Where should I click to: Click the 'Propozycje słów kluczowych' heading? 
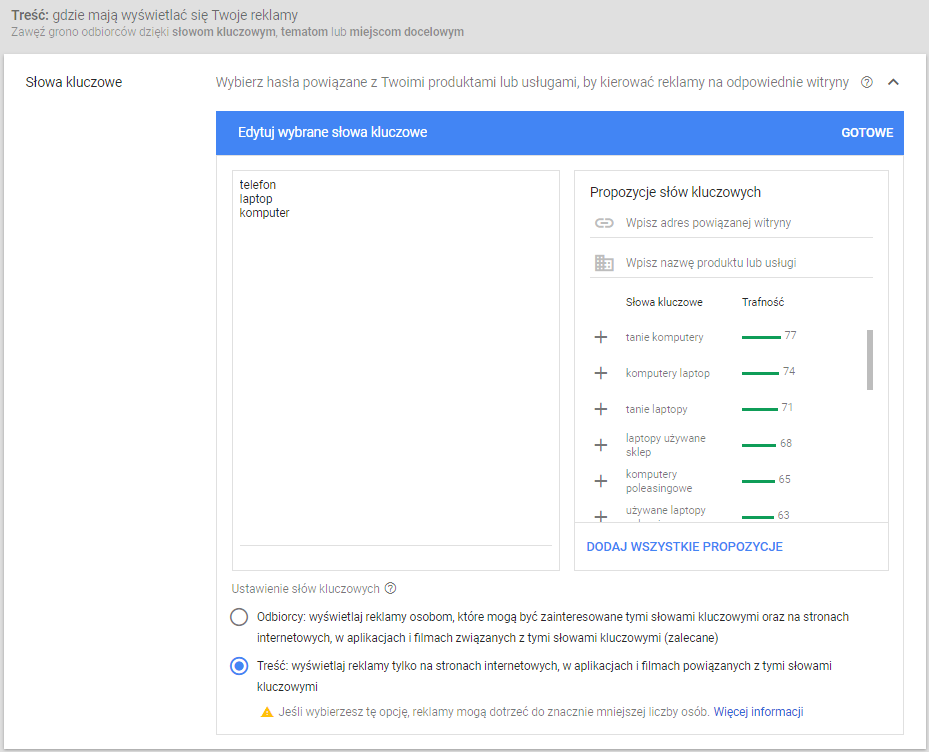point(675,192)
